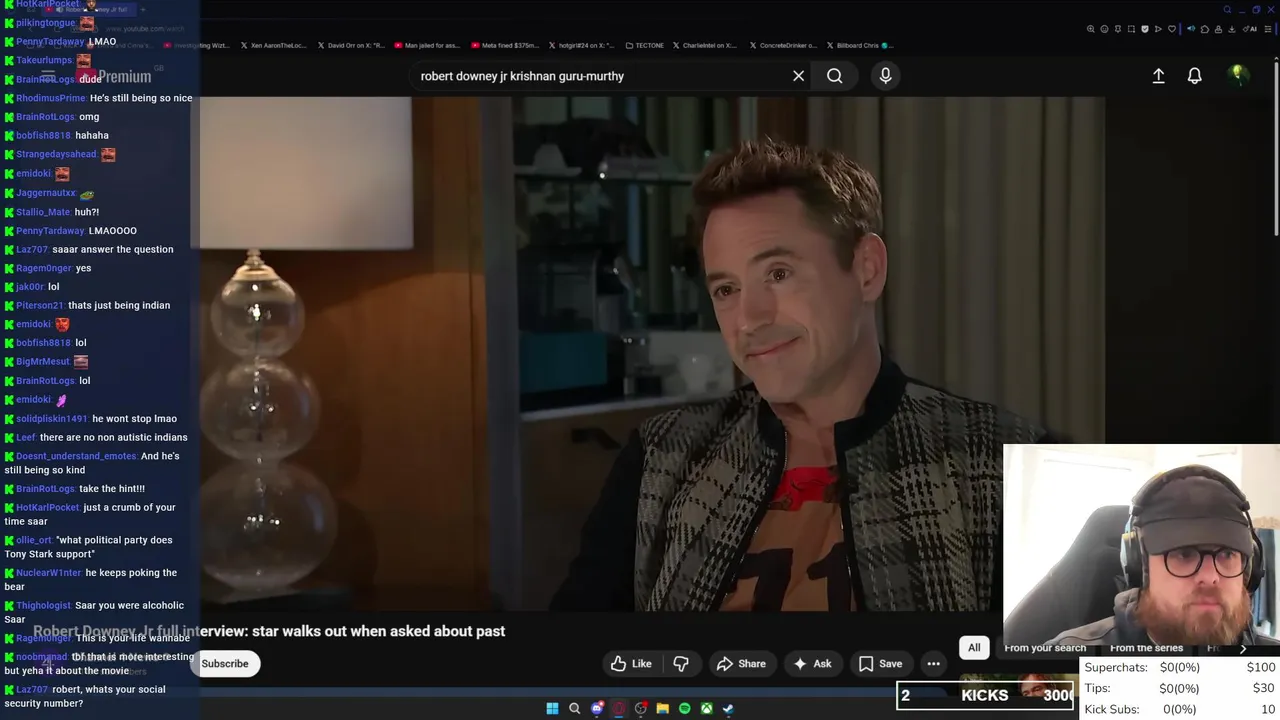
Task: Take a snapshot with the browser capture icon
Action: pyautogui.click(x=1131, y=29)
